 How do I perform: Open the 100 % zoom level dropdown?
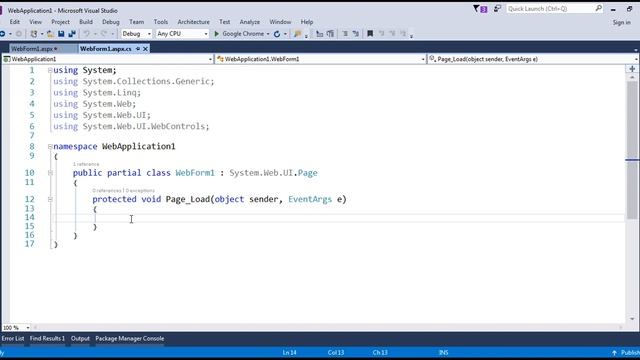click(x=16, y=327)
